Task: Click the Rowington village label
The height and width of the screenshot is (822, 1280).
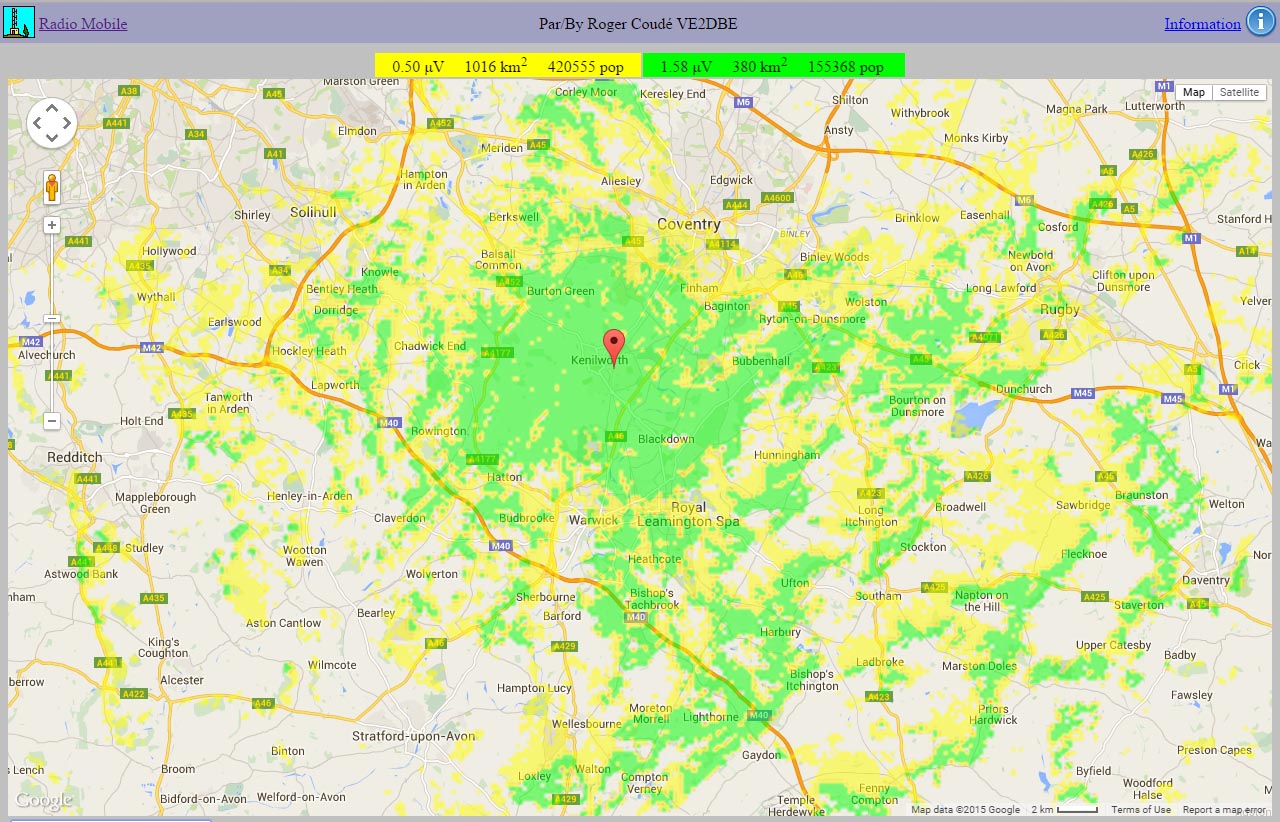Action: click(x=438, y=432)
